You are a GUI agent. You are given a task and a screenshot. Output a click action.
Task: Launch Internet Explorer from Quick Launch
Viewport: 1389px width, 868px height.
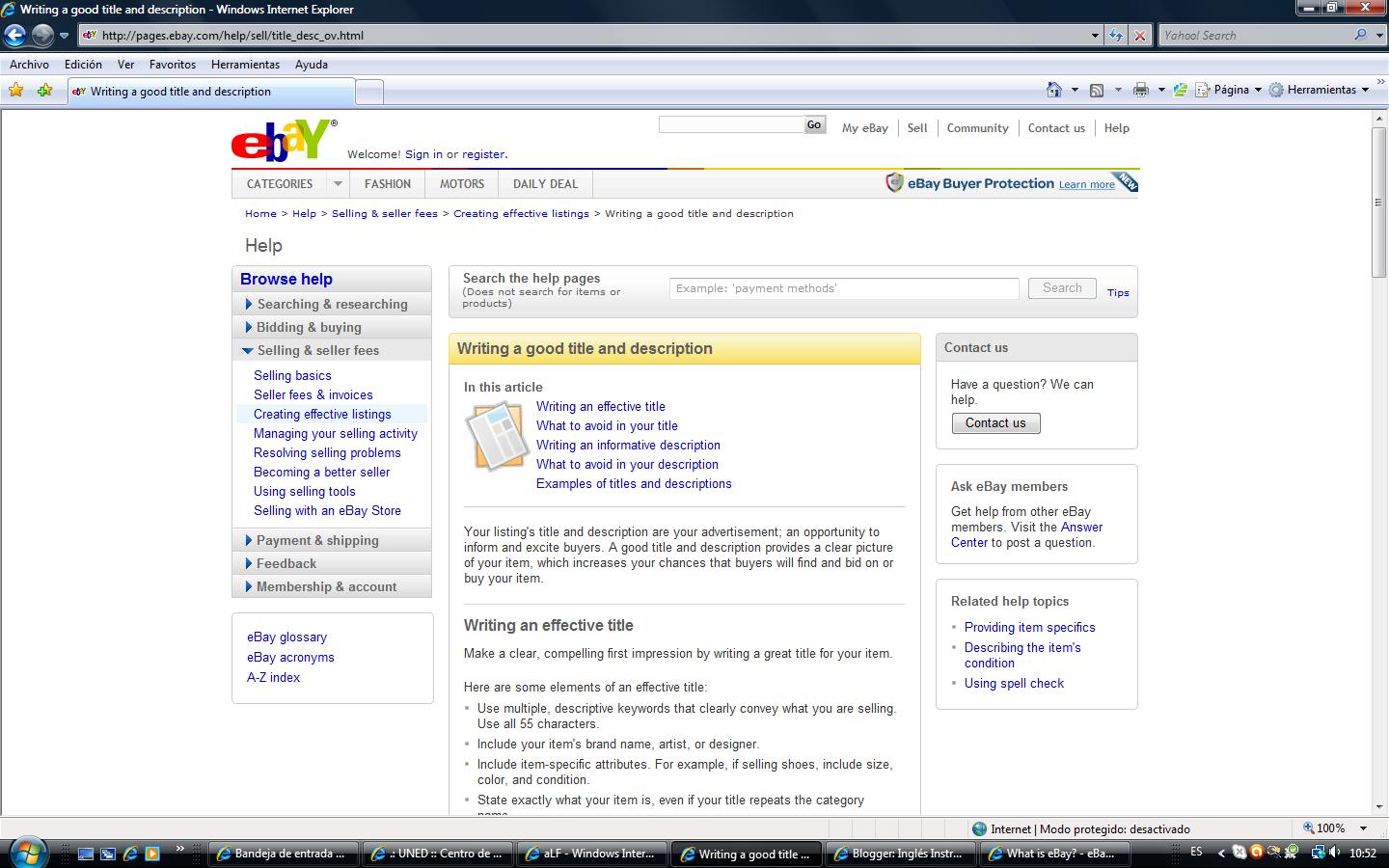(130, 854)
